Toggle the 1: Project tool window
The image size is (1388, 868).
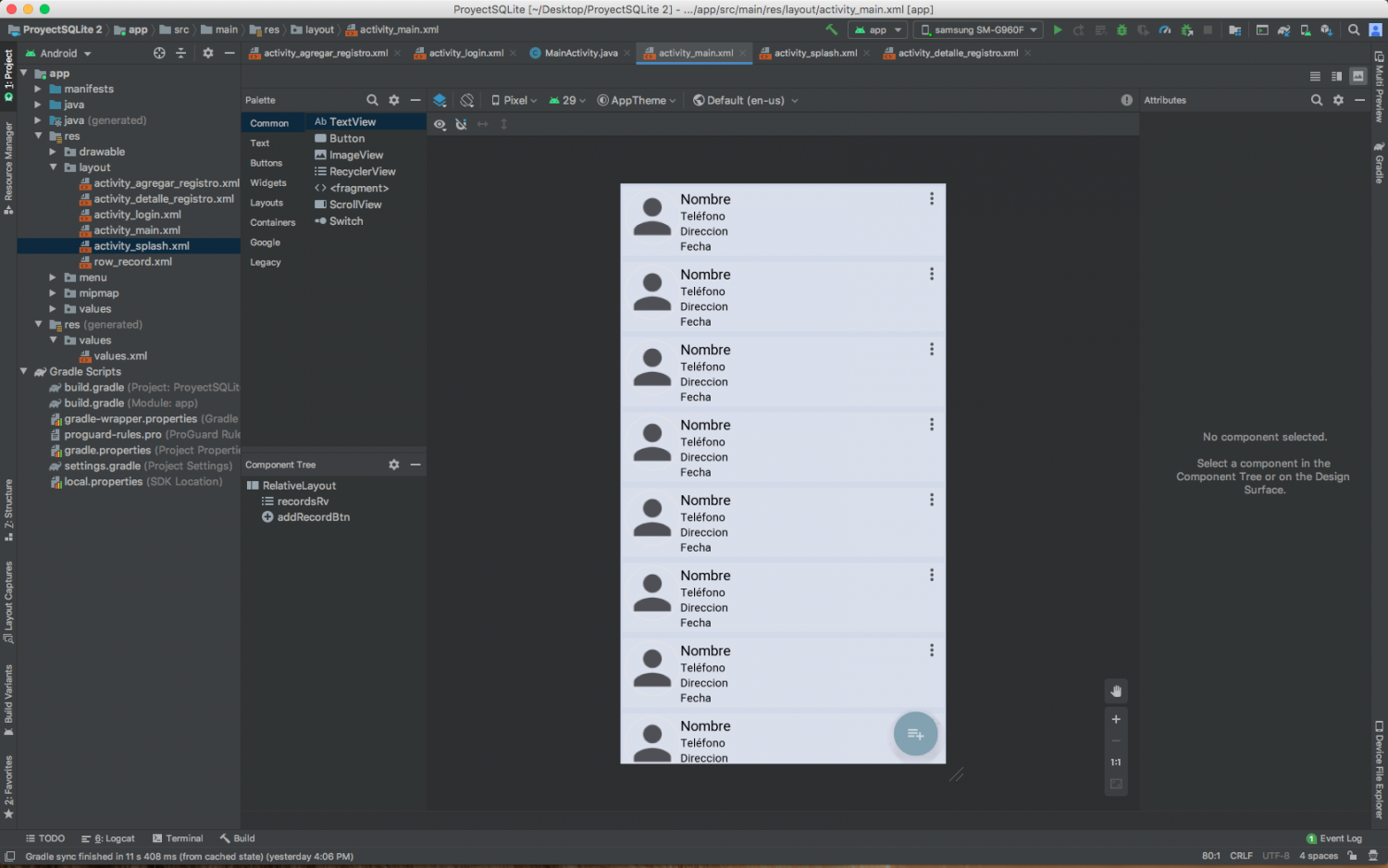point(8,74)
